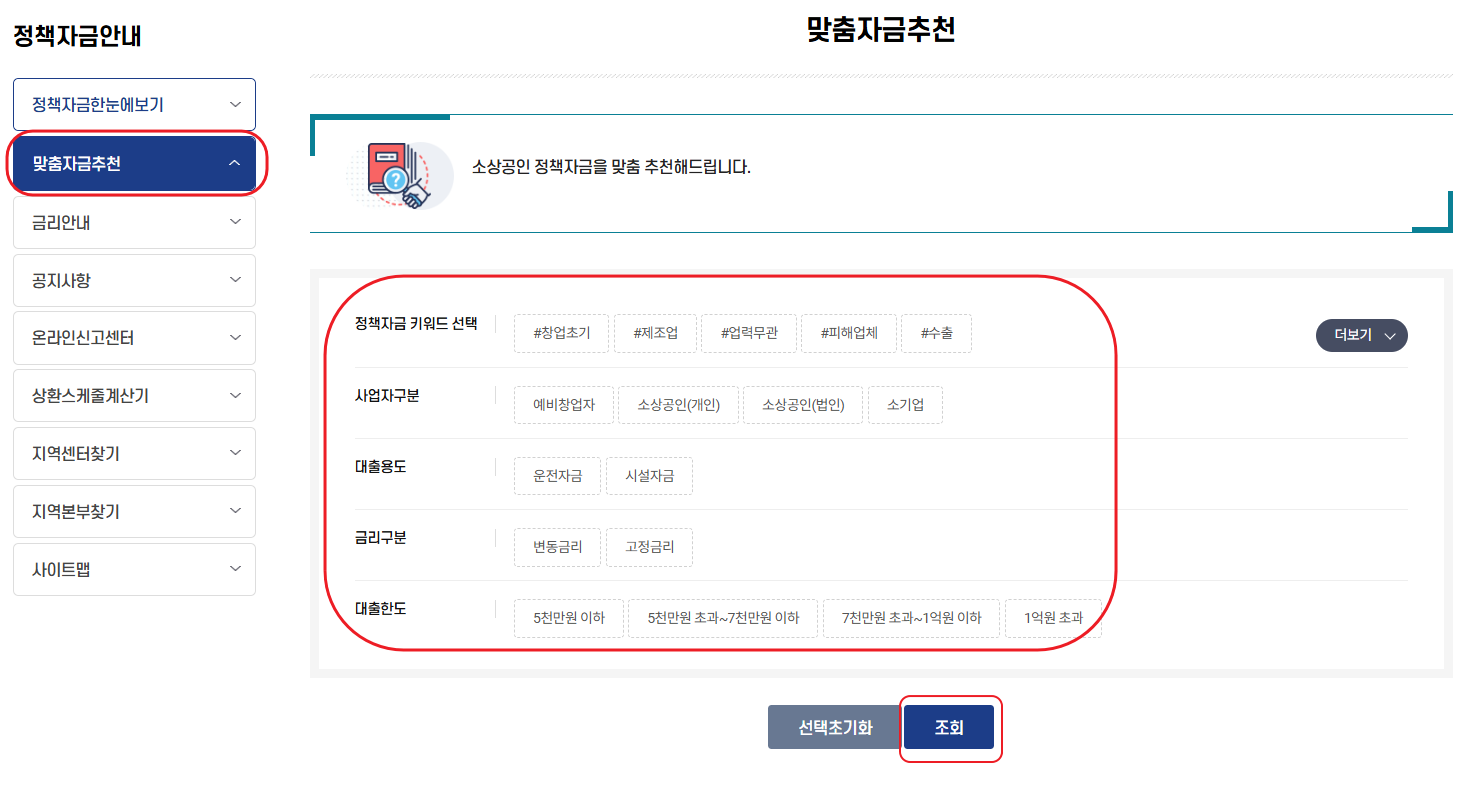The height and width of the screenshot is (791, 1480).
Task: Click the 대출한도 label
Action: pos(380,608)
